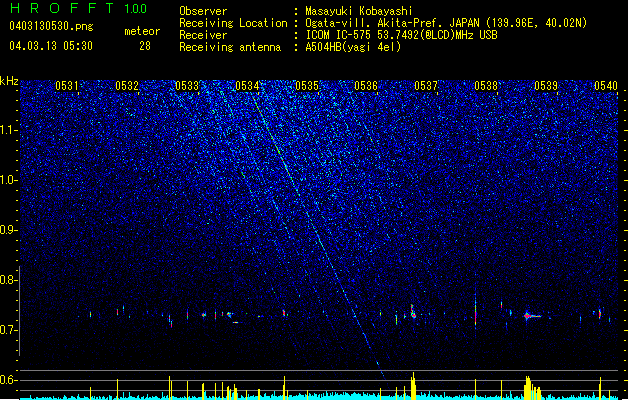
Task: Click the 1.1 frequency axis label
Action: (x=9, y=130)
